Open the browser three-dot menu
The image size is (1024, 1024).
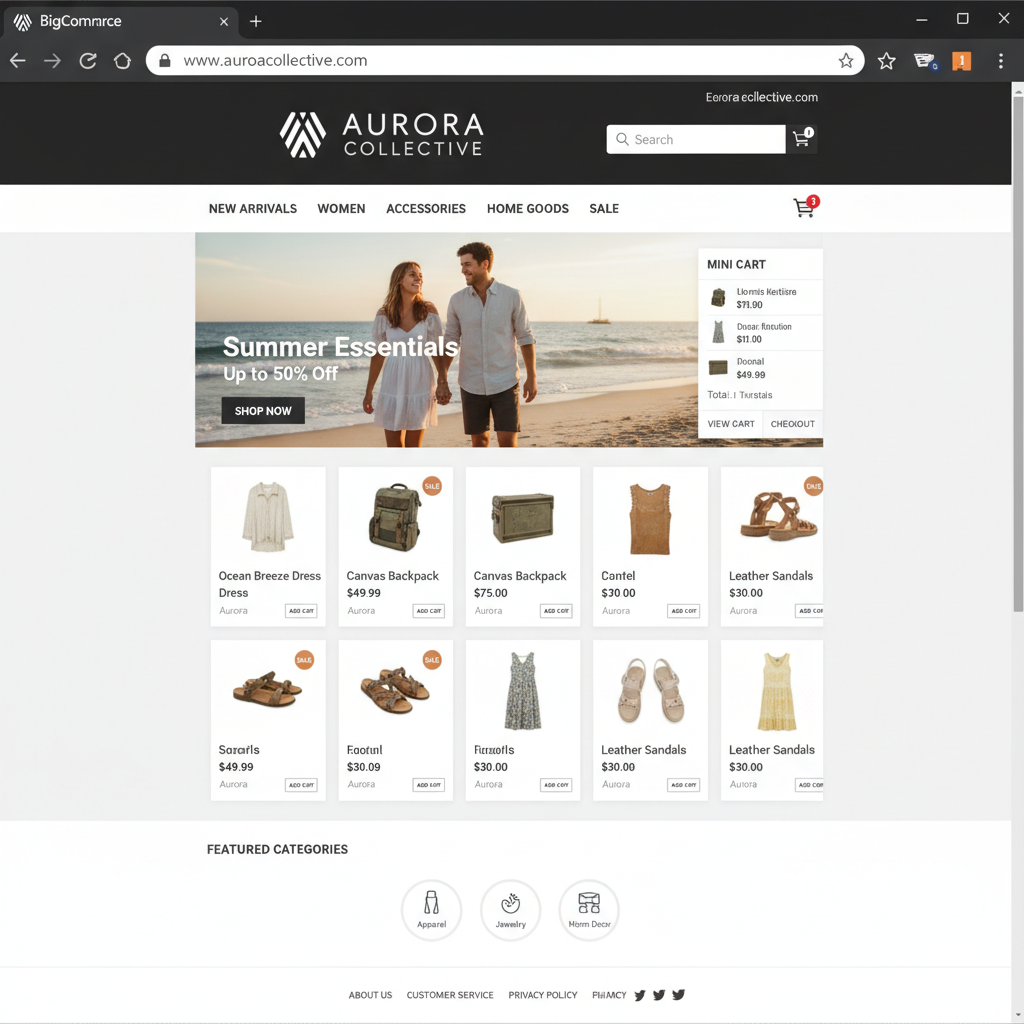(x=1000, y=61)
